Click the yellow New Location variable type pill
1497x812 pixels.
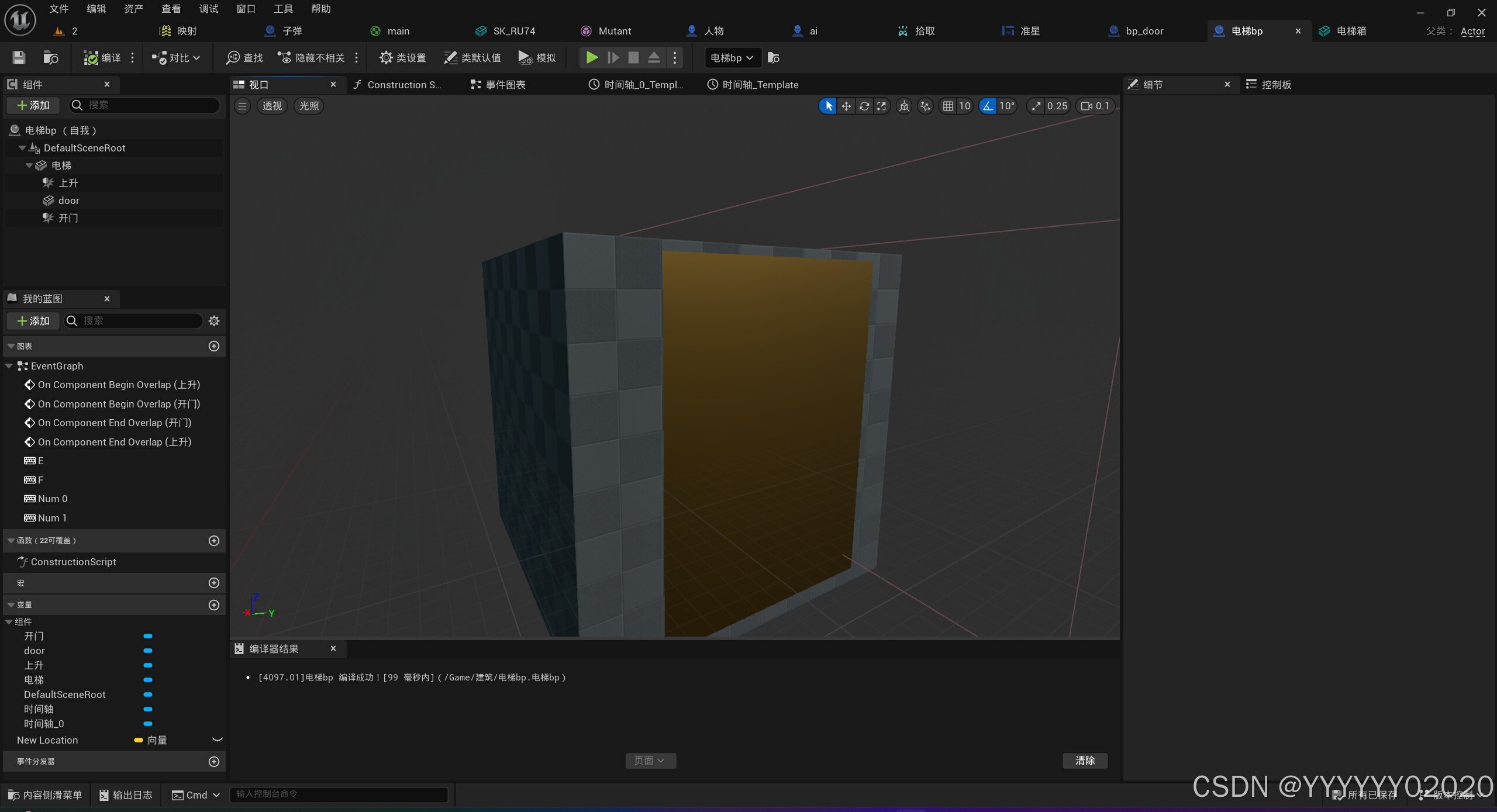pos(139,740)
